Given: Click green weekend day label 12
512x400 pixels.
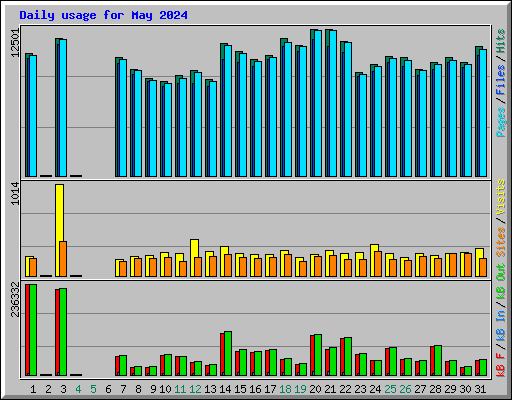Looking at the screenshot, I should 195,389.
